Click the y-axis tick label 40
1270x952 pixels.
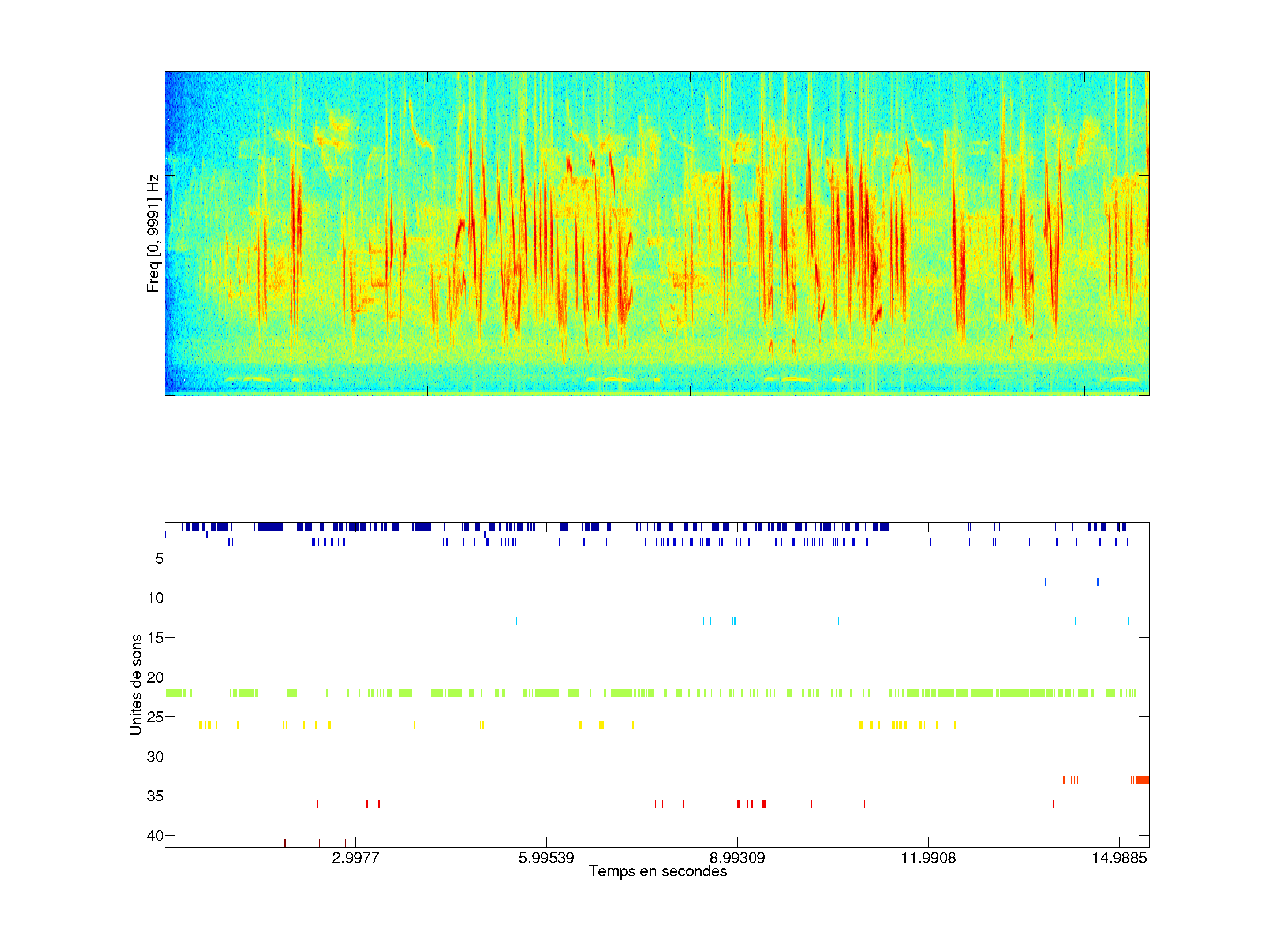[155, 836]
